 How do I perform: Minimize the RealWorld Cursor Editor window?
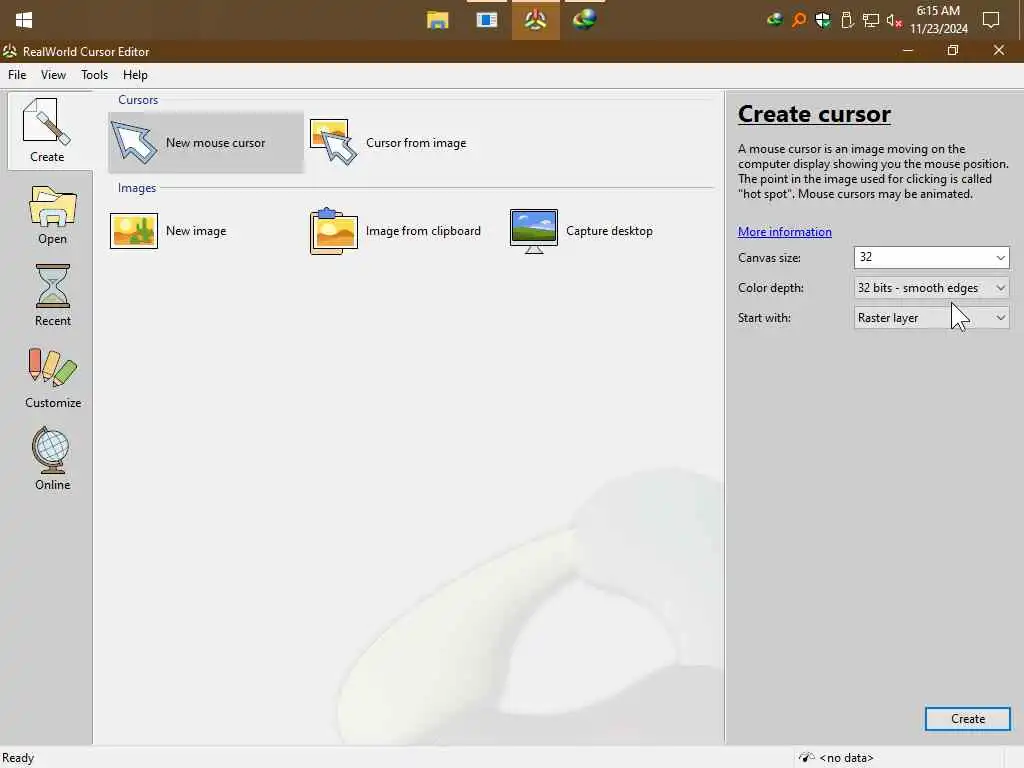pos(908,50)
